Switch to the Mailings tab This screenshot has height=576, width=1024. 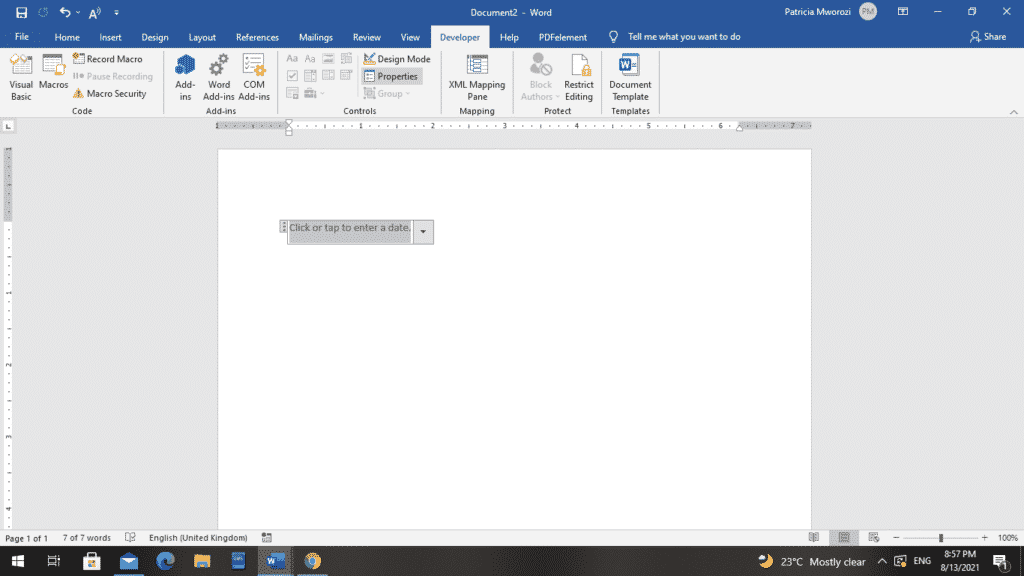tap(315, 36)
